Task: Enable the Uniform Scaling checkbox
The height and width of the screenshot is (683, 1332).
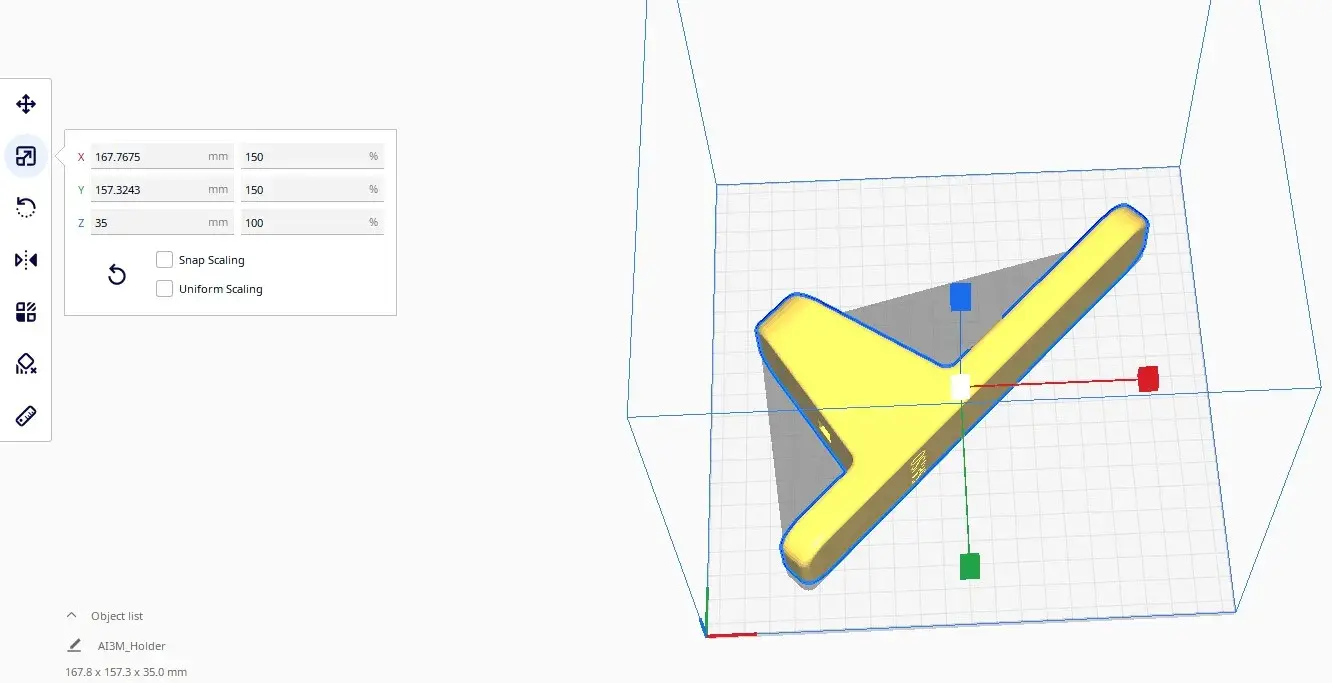Action: click(165, 289)
